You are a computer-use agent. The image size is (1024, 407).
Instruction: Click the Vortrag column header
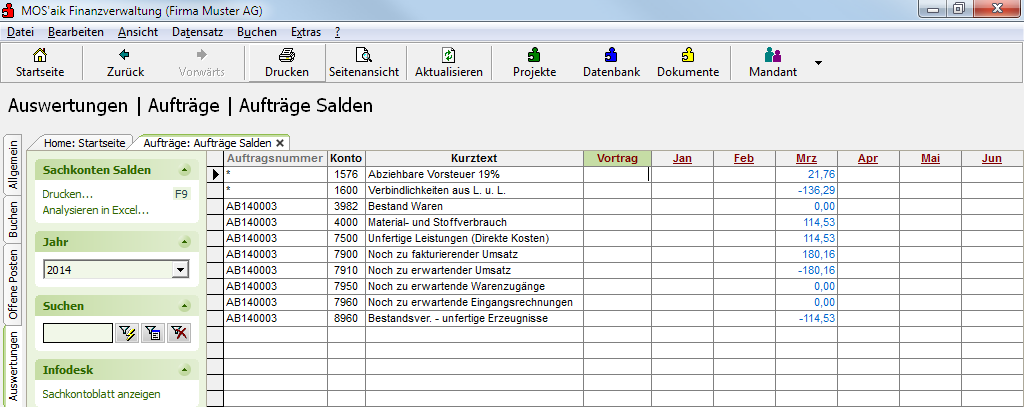coord(617,158)
